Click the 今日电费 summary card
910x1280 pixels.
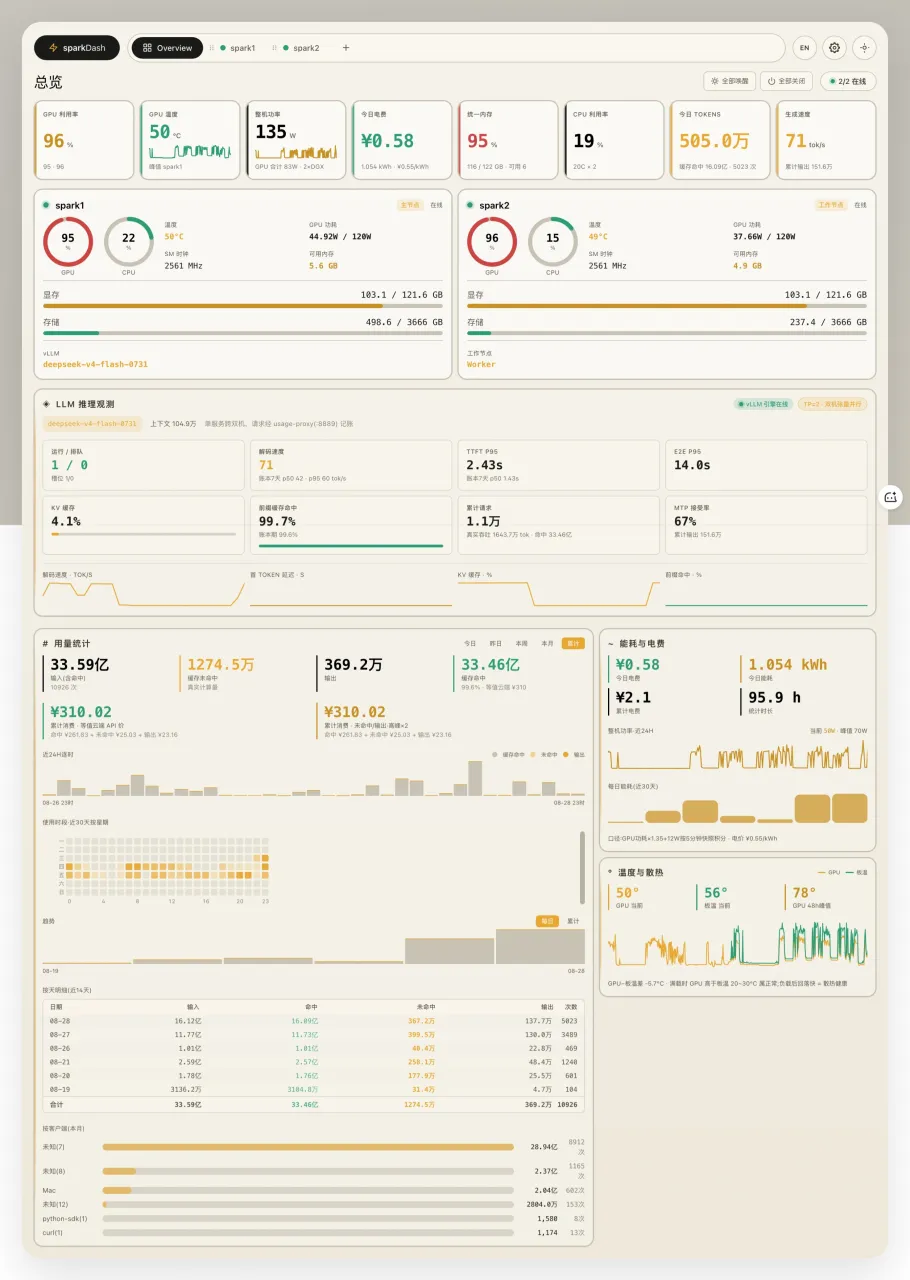point(402,139)
